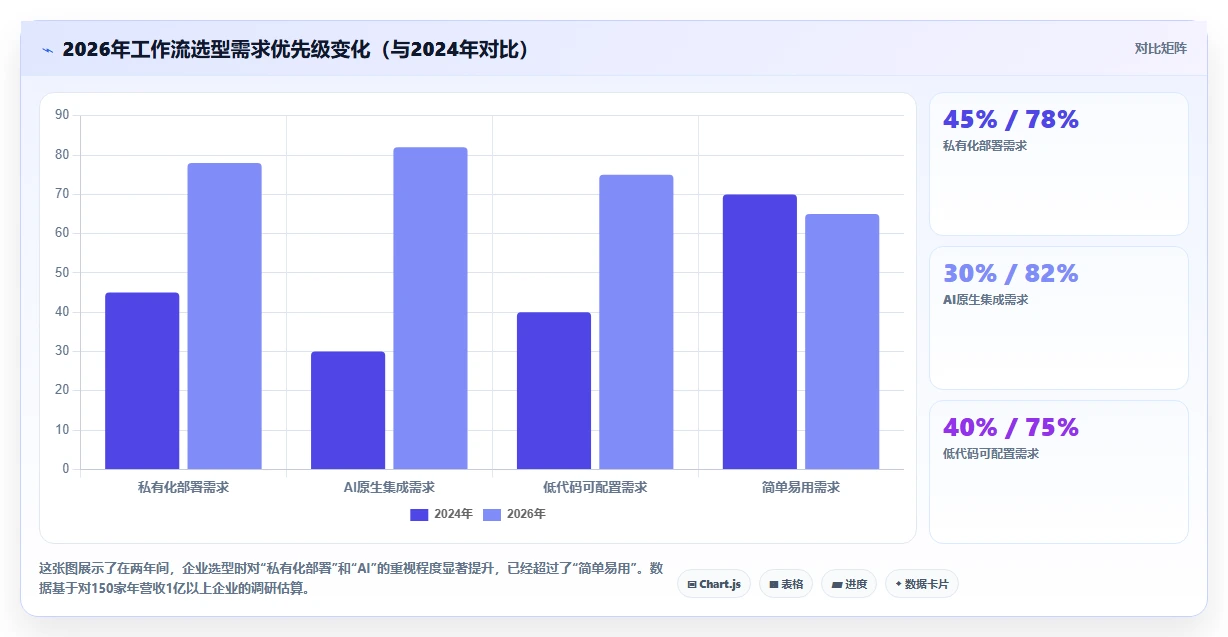Click the header icon beside the chart title
The image size is (1228, 637).
(48, 49)
